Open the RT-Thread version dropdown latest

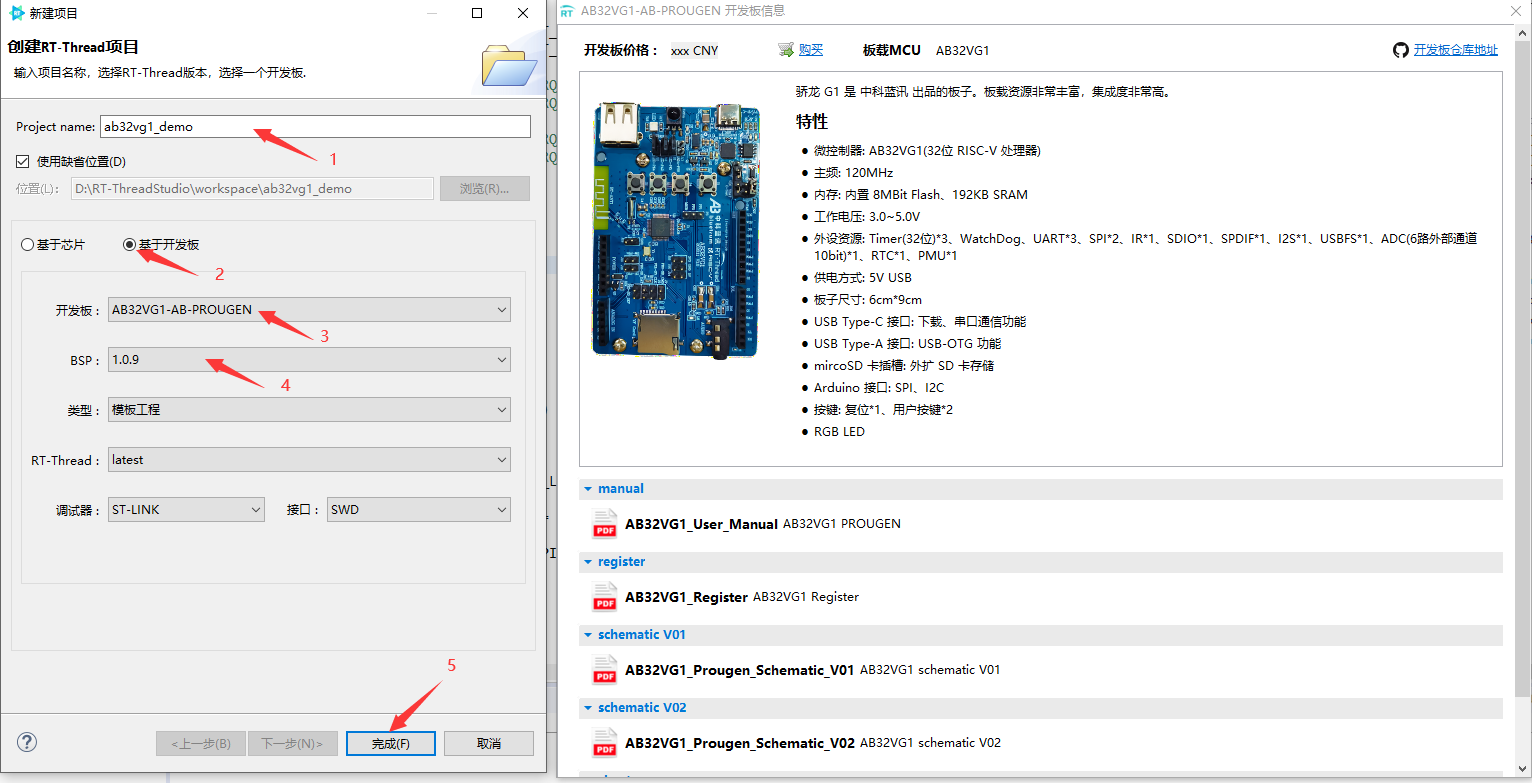click(x=310, y=460)
